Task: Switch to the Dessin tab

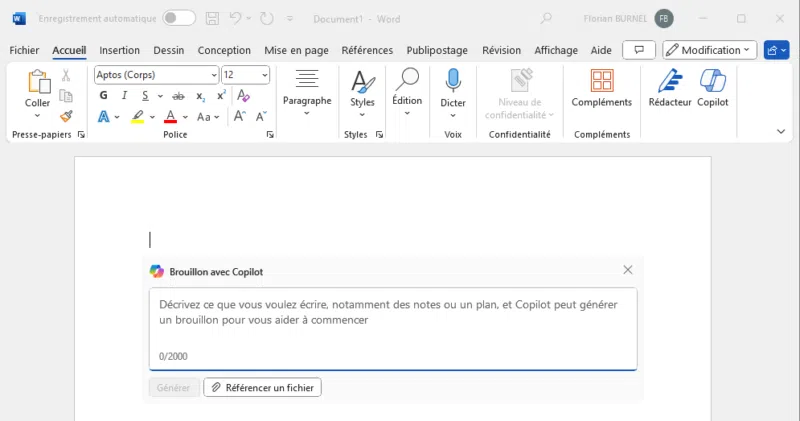Action: [x=168, y=50]
